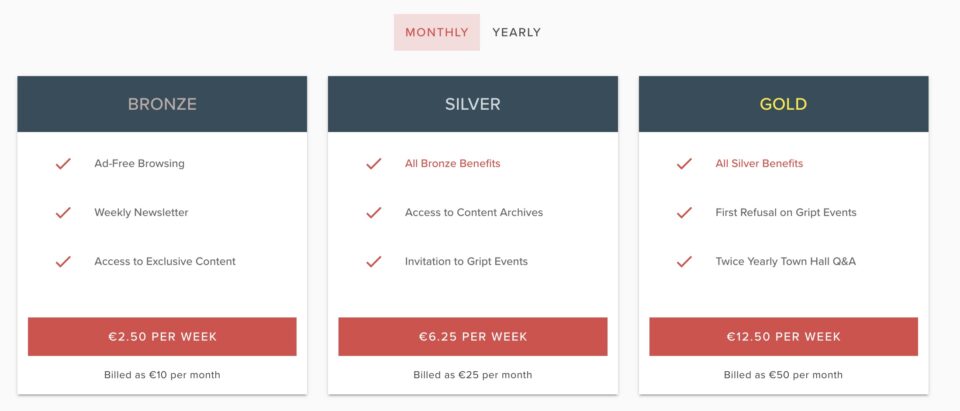The height and width of the screenshot is (411, 960).
Task: Click the Bronze plan header
Action: pyautogui.click(x=162, y=104)
